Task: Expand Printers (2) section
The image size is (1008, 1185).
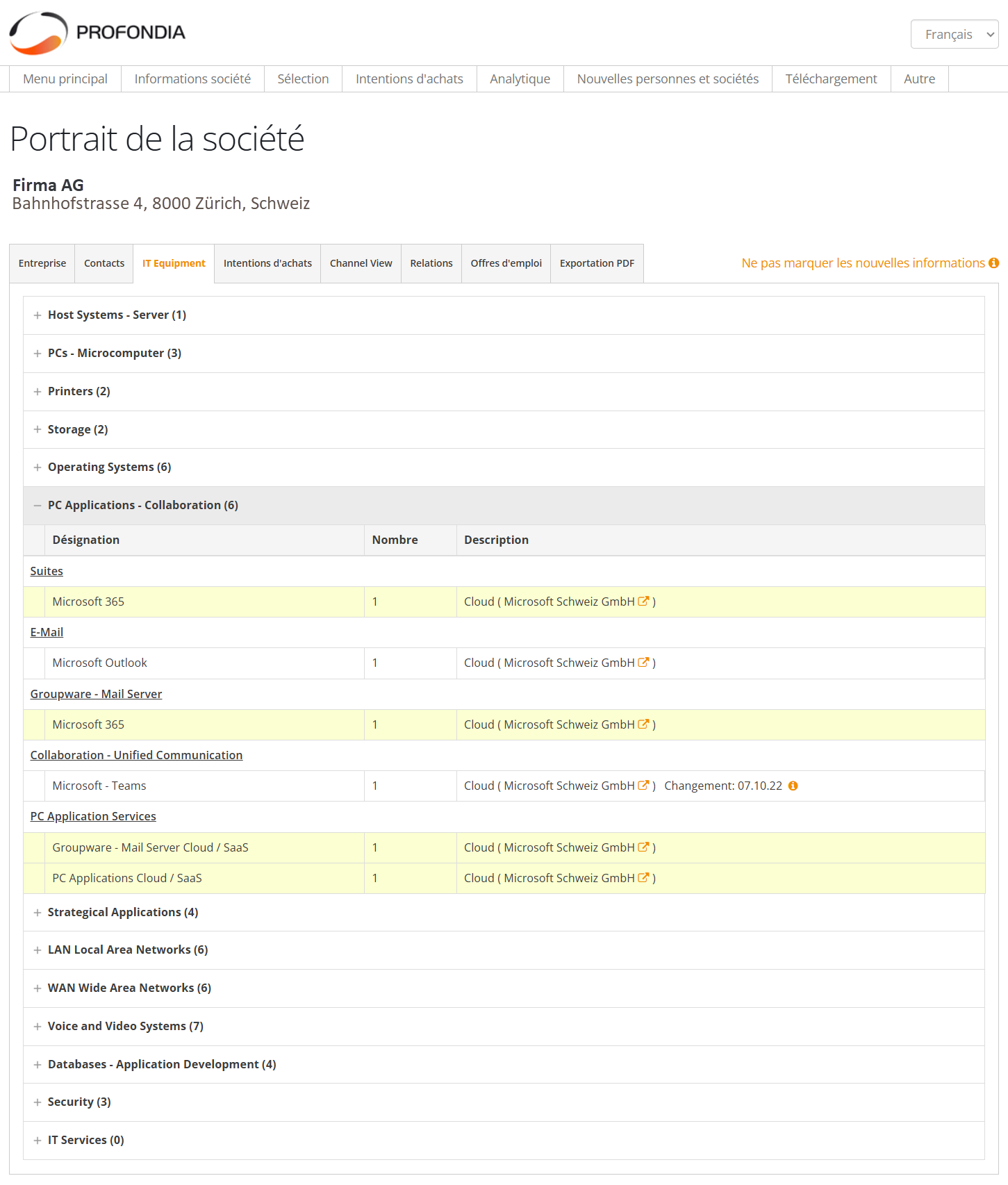Action: point(504,392)
